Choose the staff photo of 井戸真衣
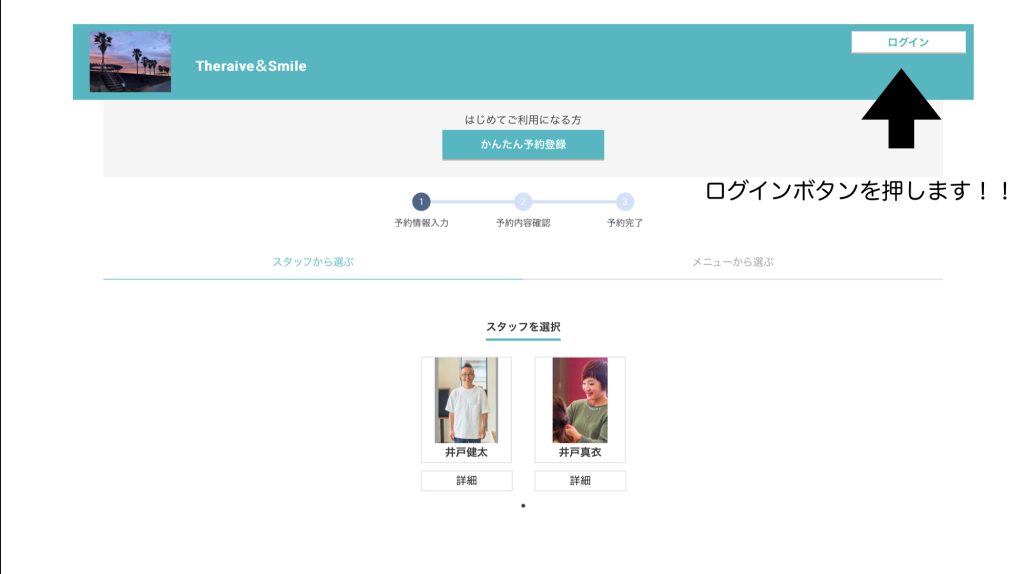Viewport: 1024px width, 574px height. [580, 400]
